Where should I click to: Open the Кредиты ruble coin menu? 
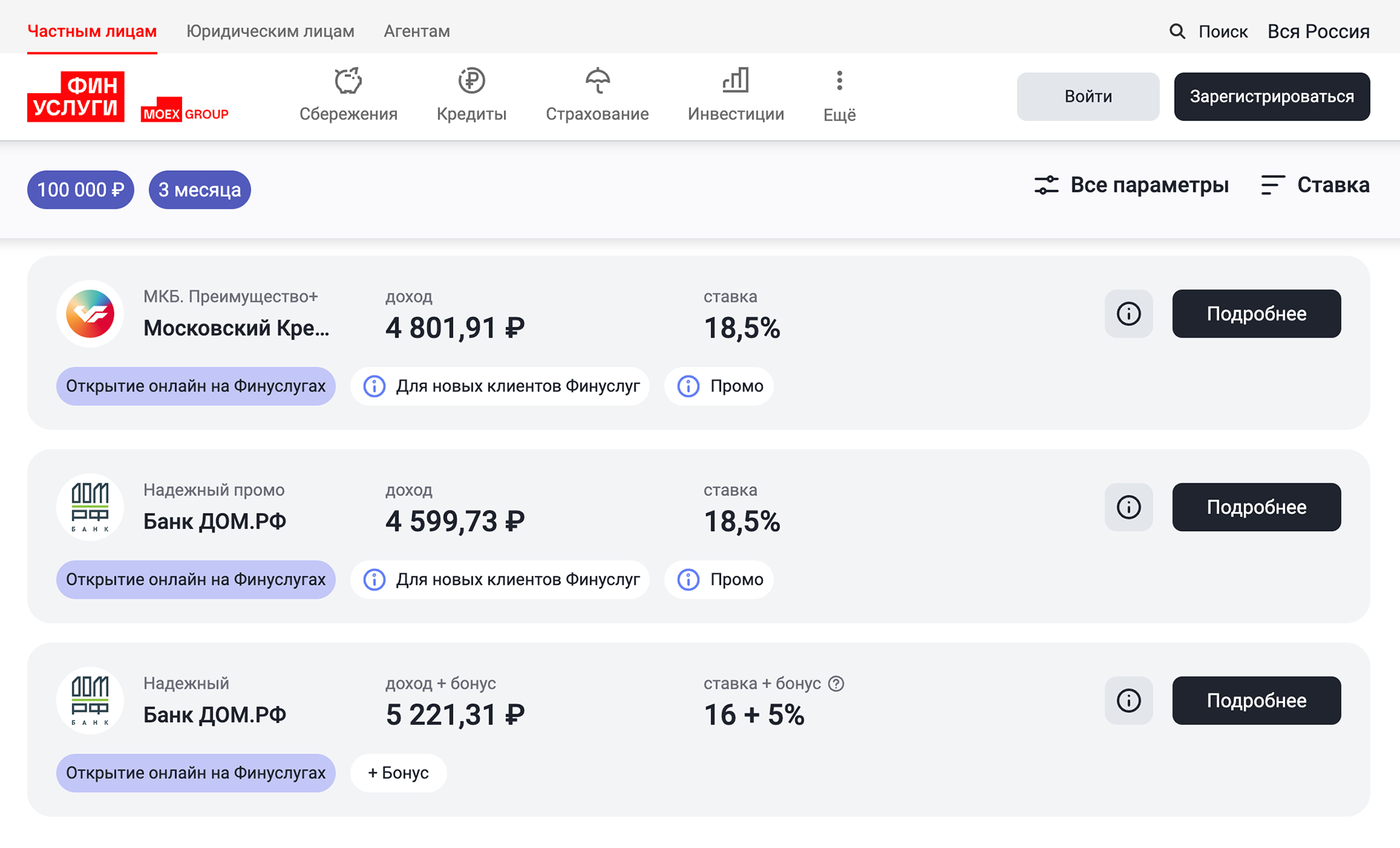point(471,96)
